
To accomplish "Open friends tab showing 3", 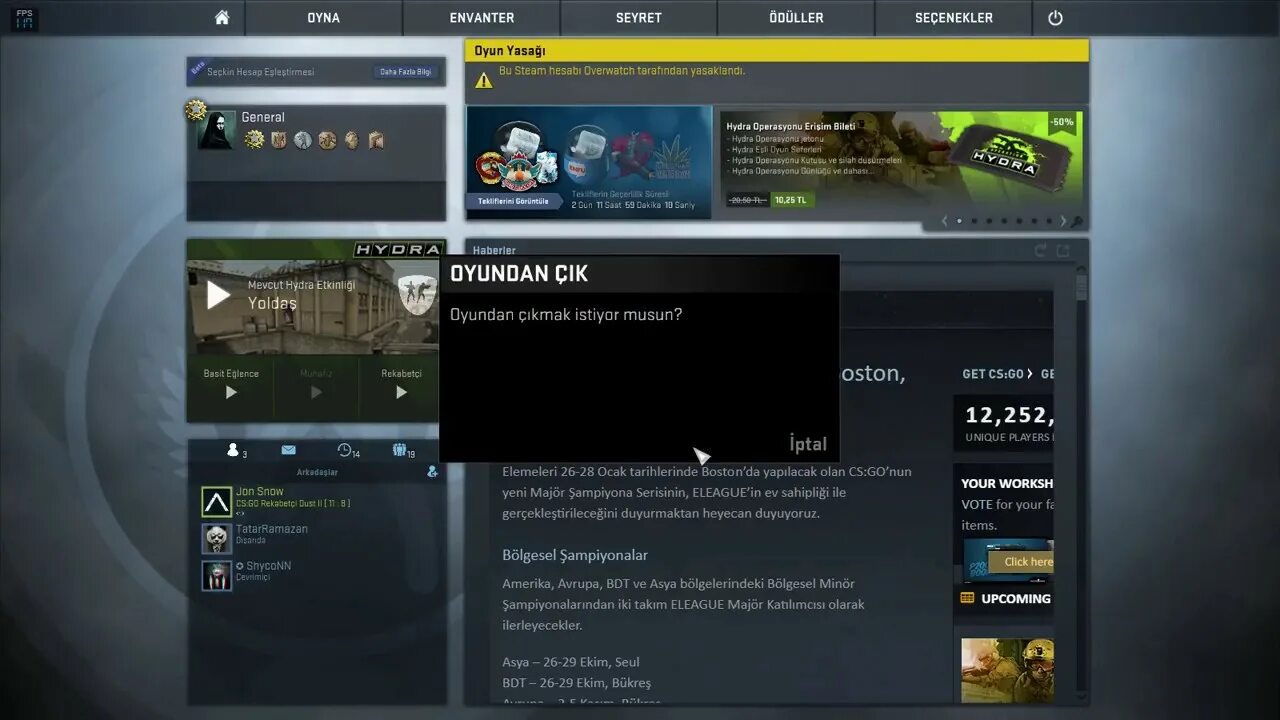I will (236, 451).
